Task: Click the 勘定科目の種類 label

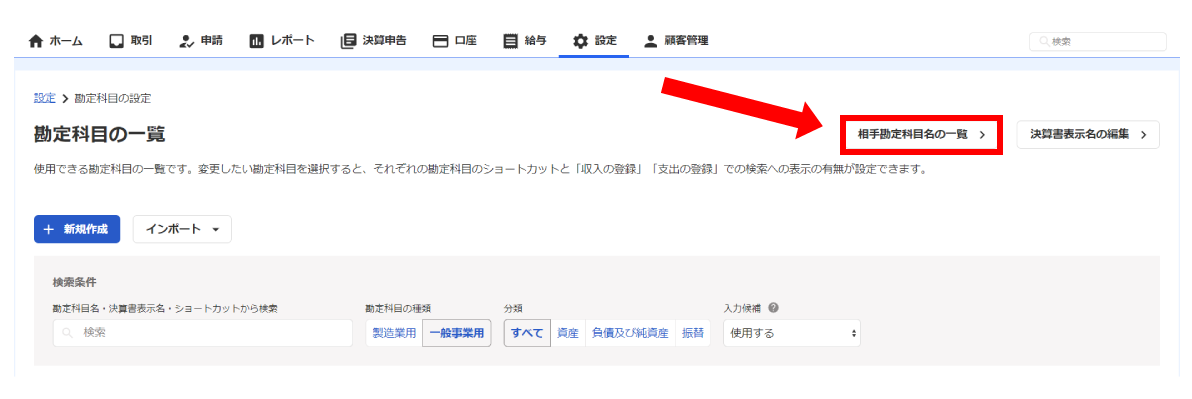Action: 398,309
